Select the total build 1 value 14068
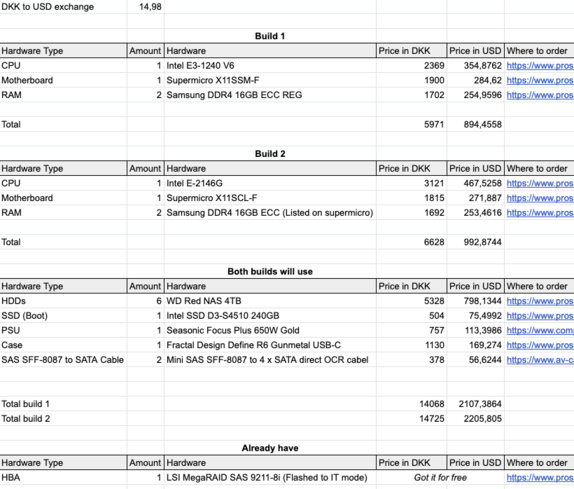Screen dimensions: 574x489 411,404
